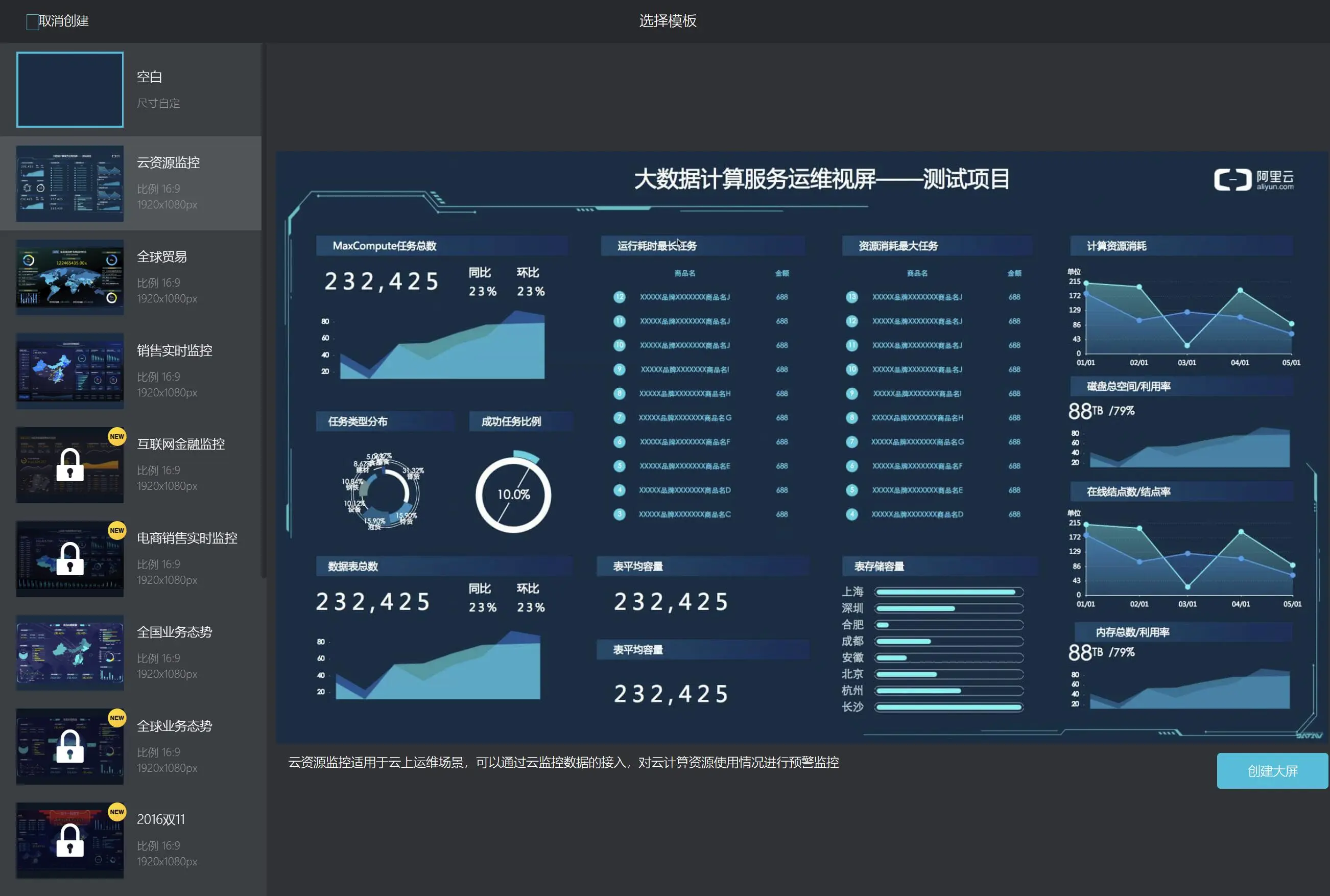The width and height of the screenshot is (1330, 896).
Task: Click 取消创建 to cancel creation
Action: point(63,21)
